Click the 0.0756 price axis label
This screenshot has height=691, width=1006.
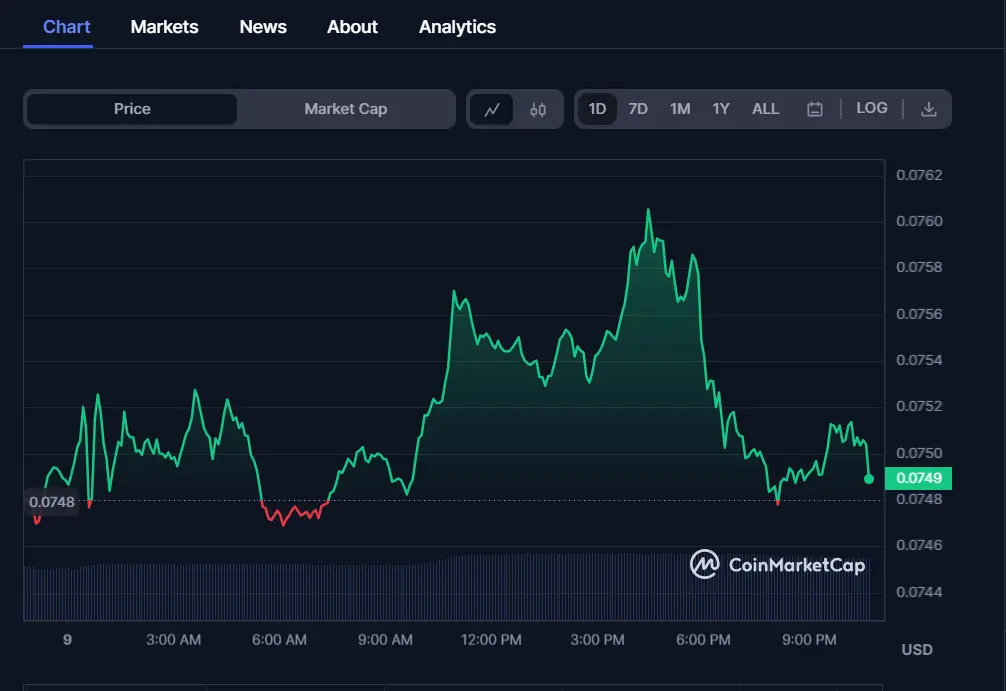pos(919,314)
